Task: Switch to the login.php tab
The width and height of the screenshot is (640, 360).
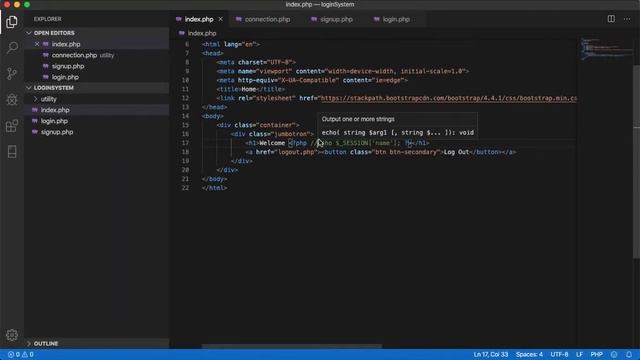Action: (x=396, y=19)
